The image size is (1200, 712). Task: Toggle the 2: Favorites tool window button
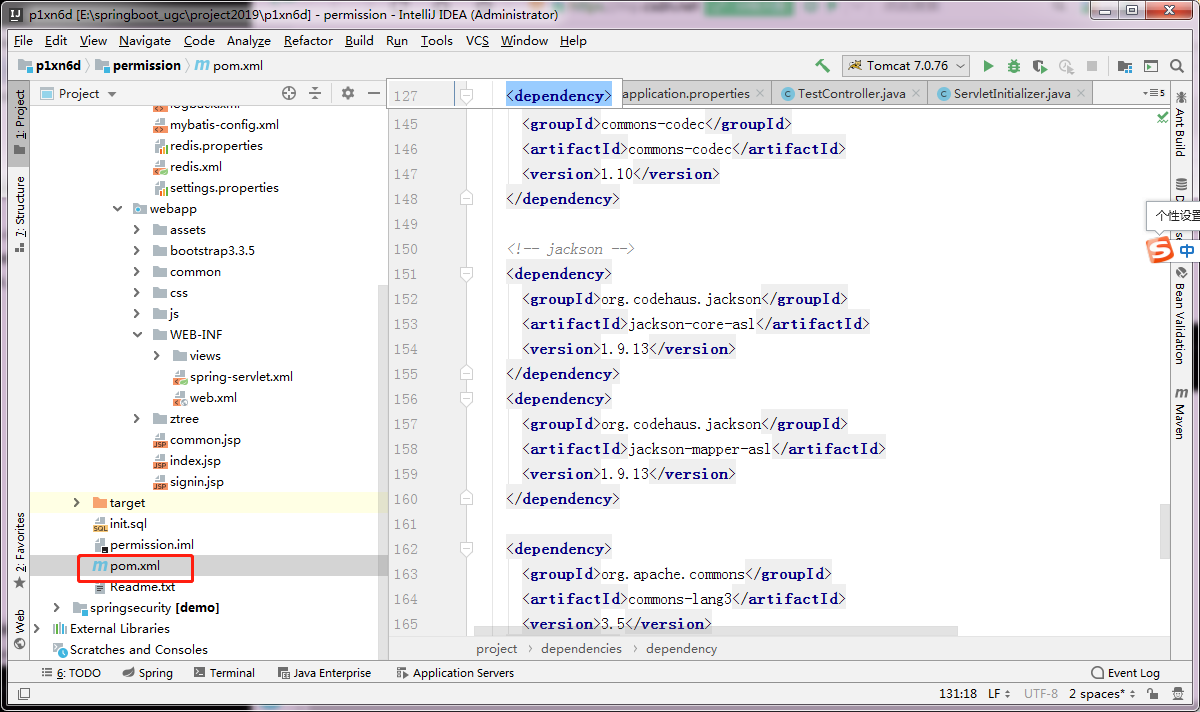[x=20, y=551]
